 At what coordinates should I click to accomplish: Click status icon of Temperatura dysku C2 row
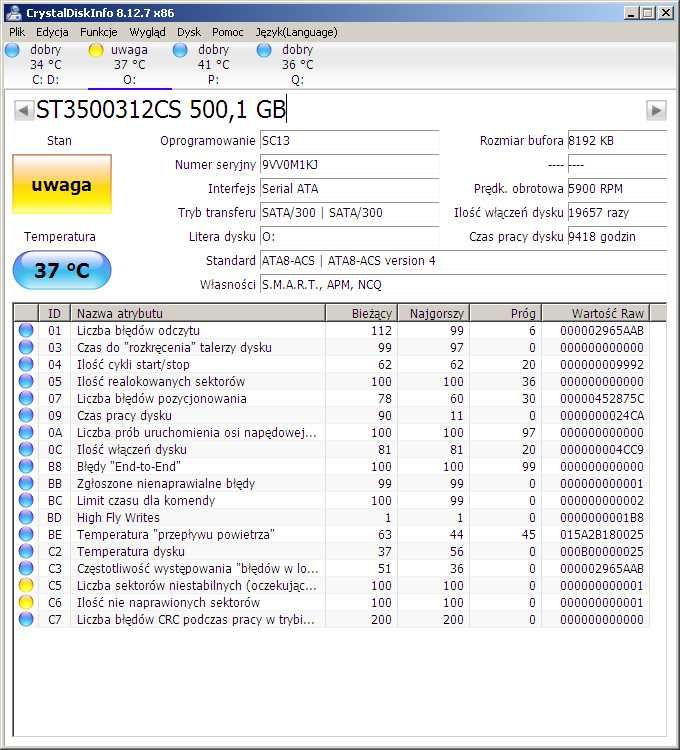click(x=26, y=551)
